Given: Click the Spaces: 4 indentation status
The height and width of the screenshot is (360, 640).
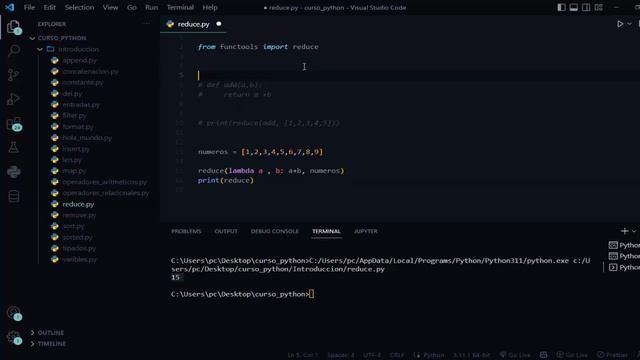Looking at the screenshot, I should [x=341, y=355].
